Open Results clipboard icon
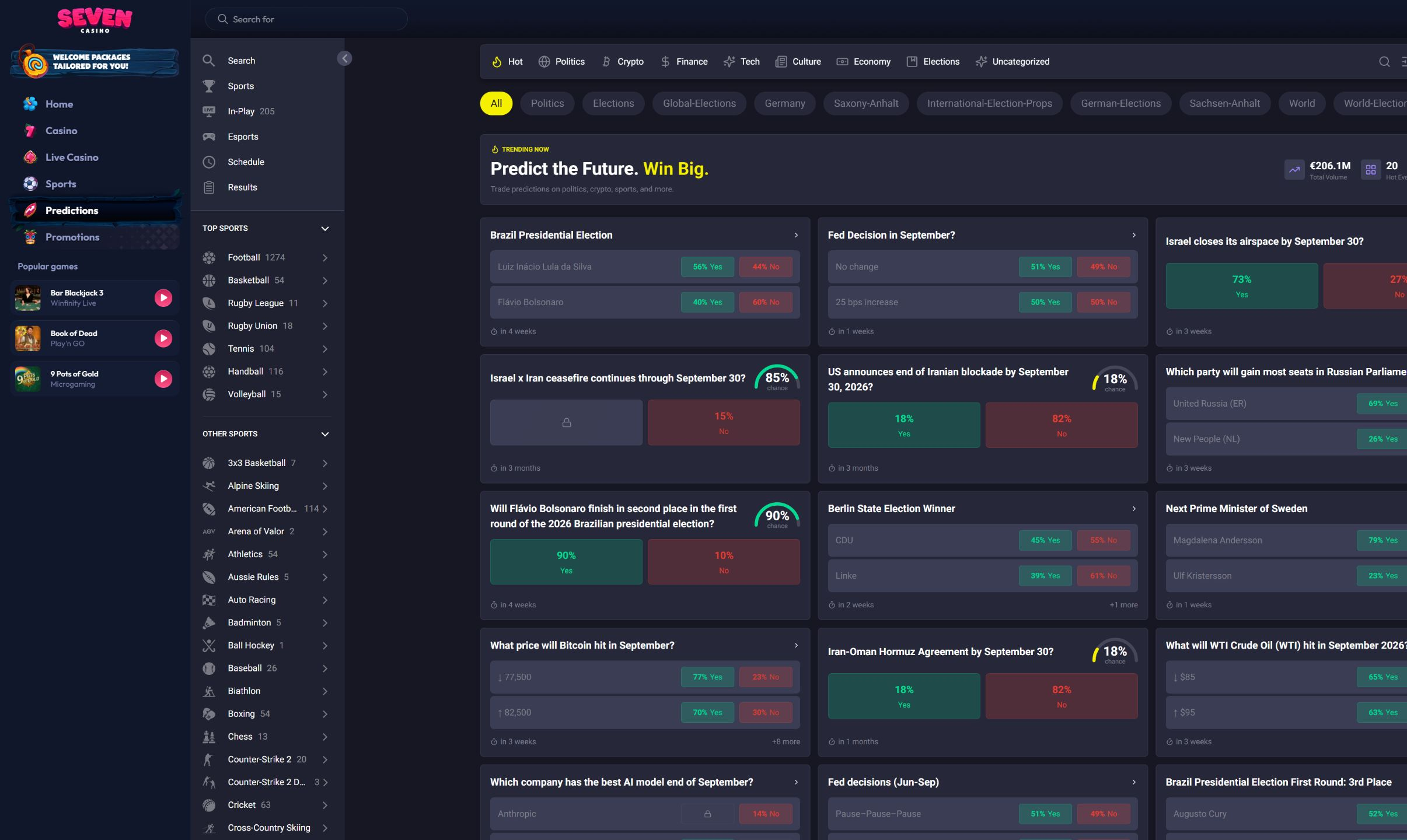Image resolution: width=1407 pixels, height=840 pixels. pyautogui.click(x=209, y=187)
